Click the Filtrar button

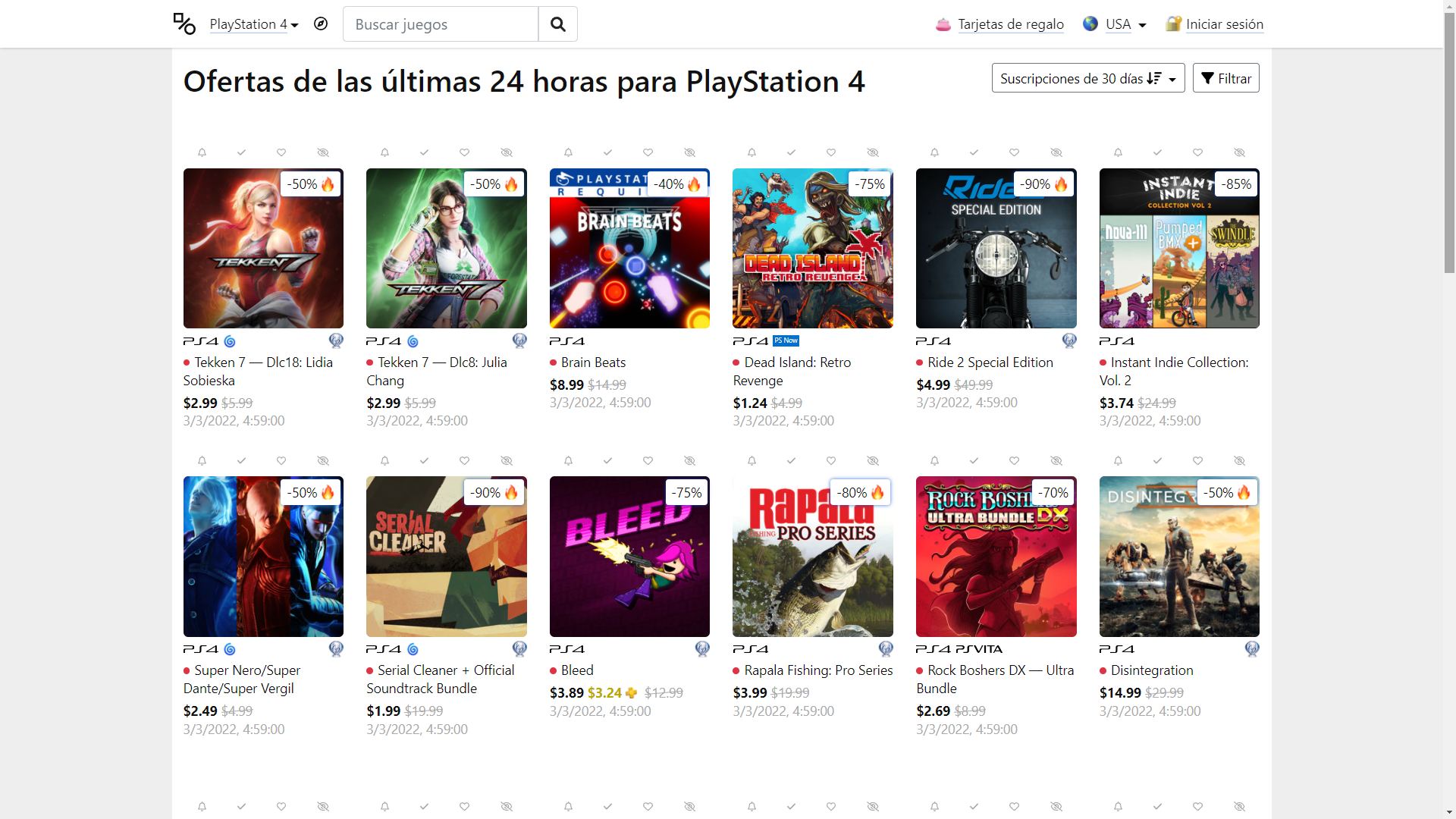[1225, 78]
